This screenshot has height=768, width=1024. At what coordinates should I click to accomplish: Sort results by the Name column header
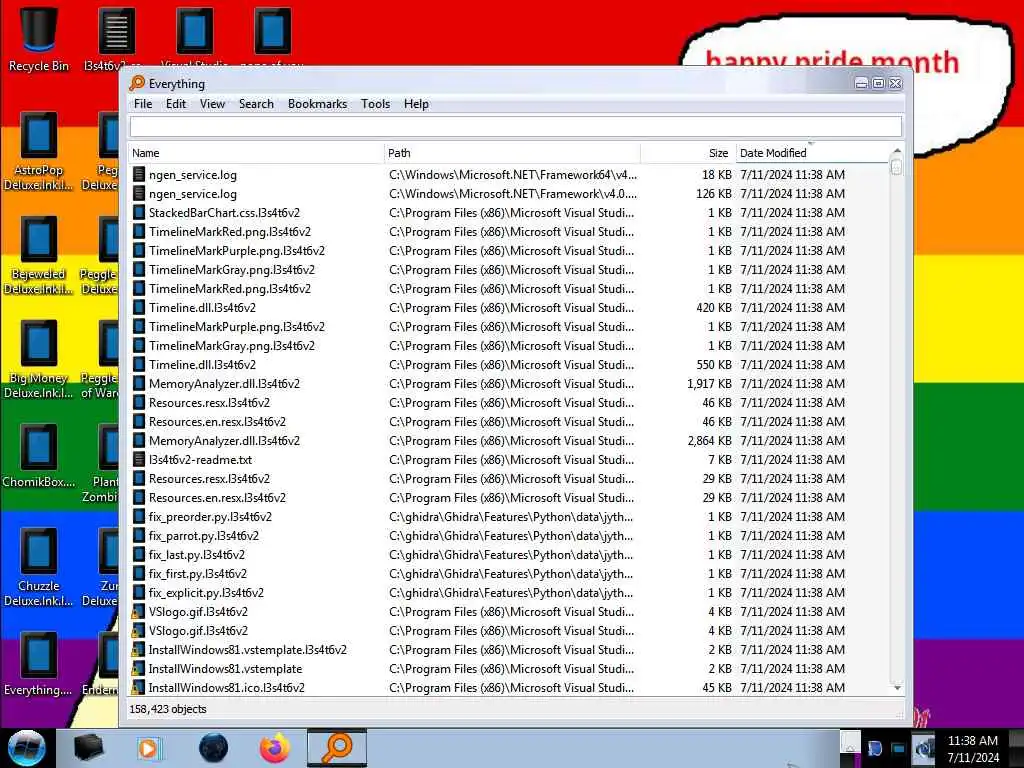tap(256, 153)
